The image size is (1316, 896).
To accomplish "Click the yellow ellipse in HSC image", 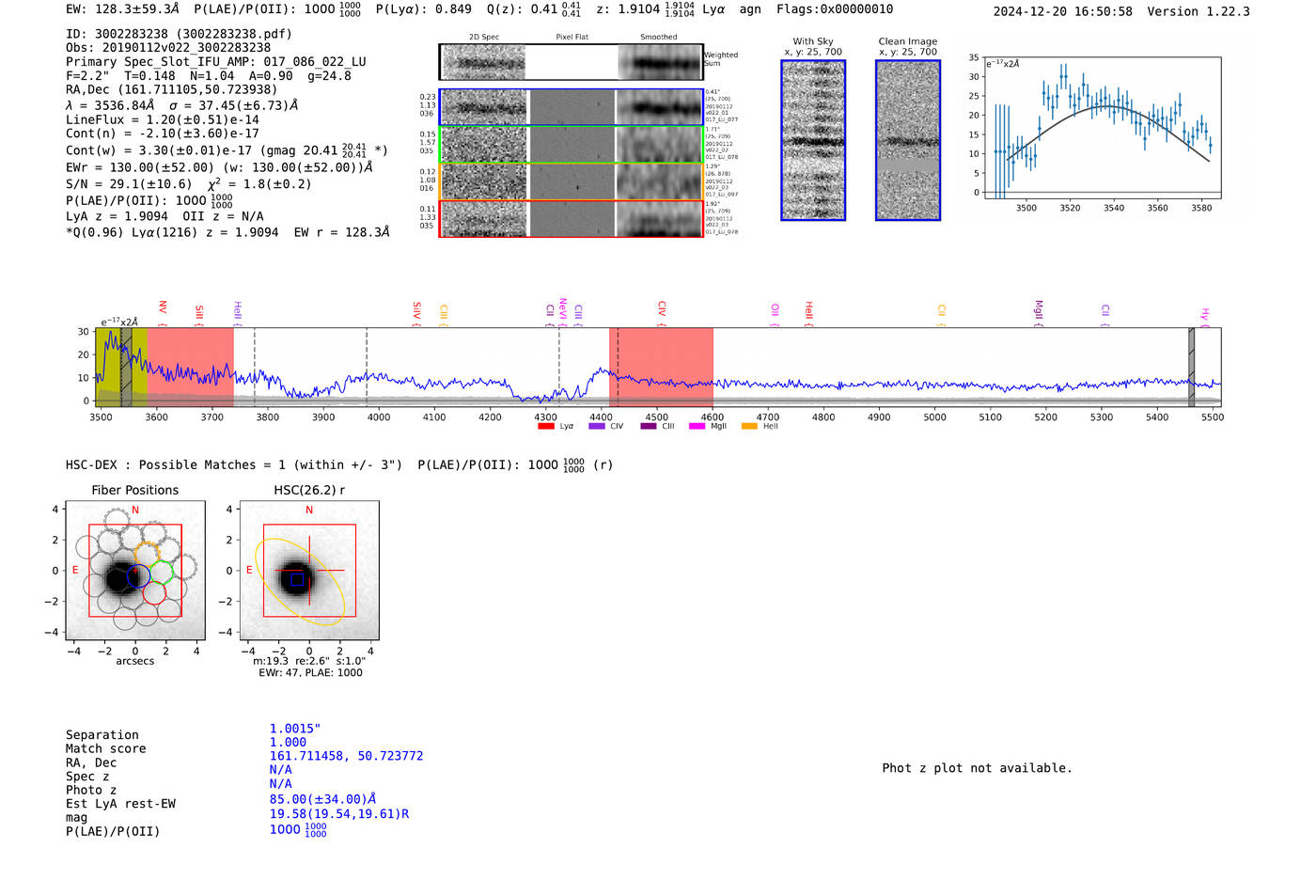I will (300, 581).
